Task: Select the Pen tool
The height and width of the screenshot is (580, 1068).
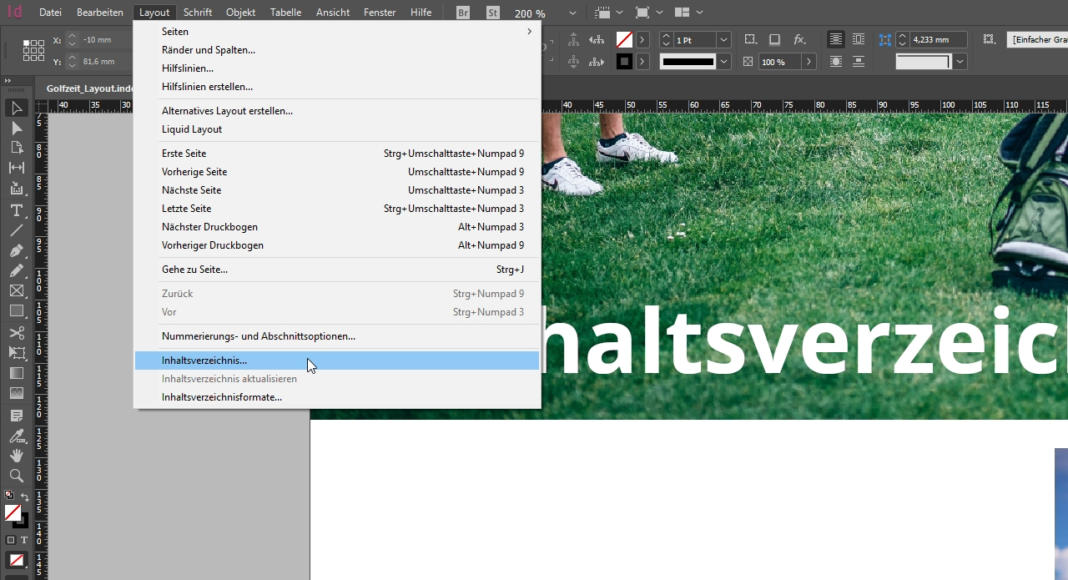Action: [x=16, y=251]
